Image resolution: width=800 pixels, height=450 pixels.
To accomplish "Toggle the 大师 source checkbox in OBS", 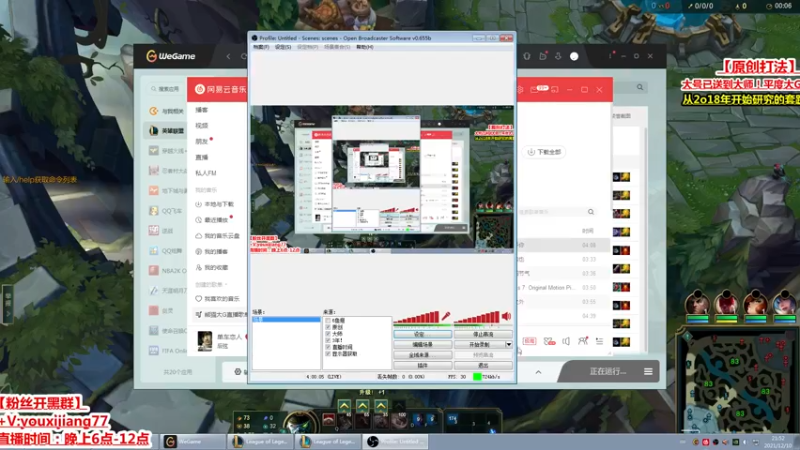I will pyautogui.click(x=328, y=334).
